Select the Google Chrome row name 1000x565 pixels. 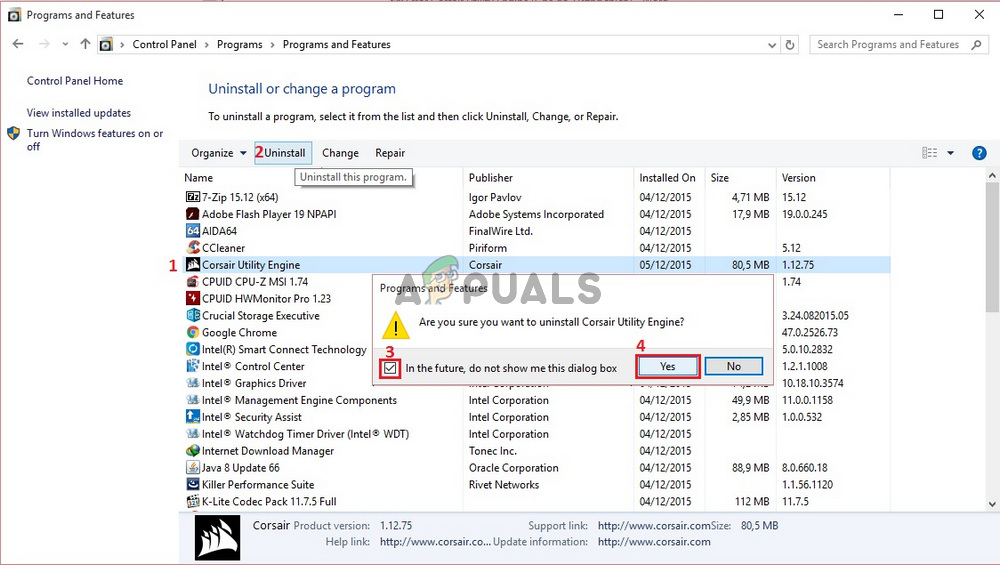click(239, 332)
